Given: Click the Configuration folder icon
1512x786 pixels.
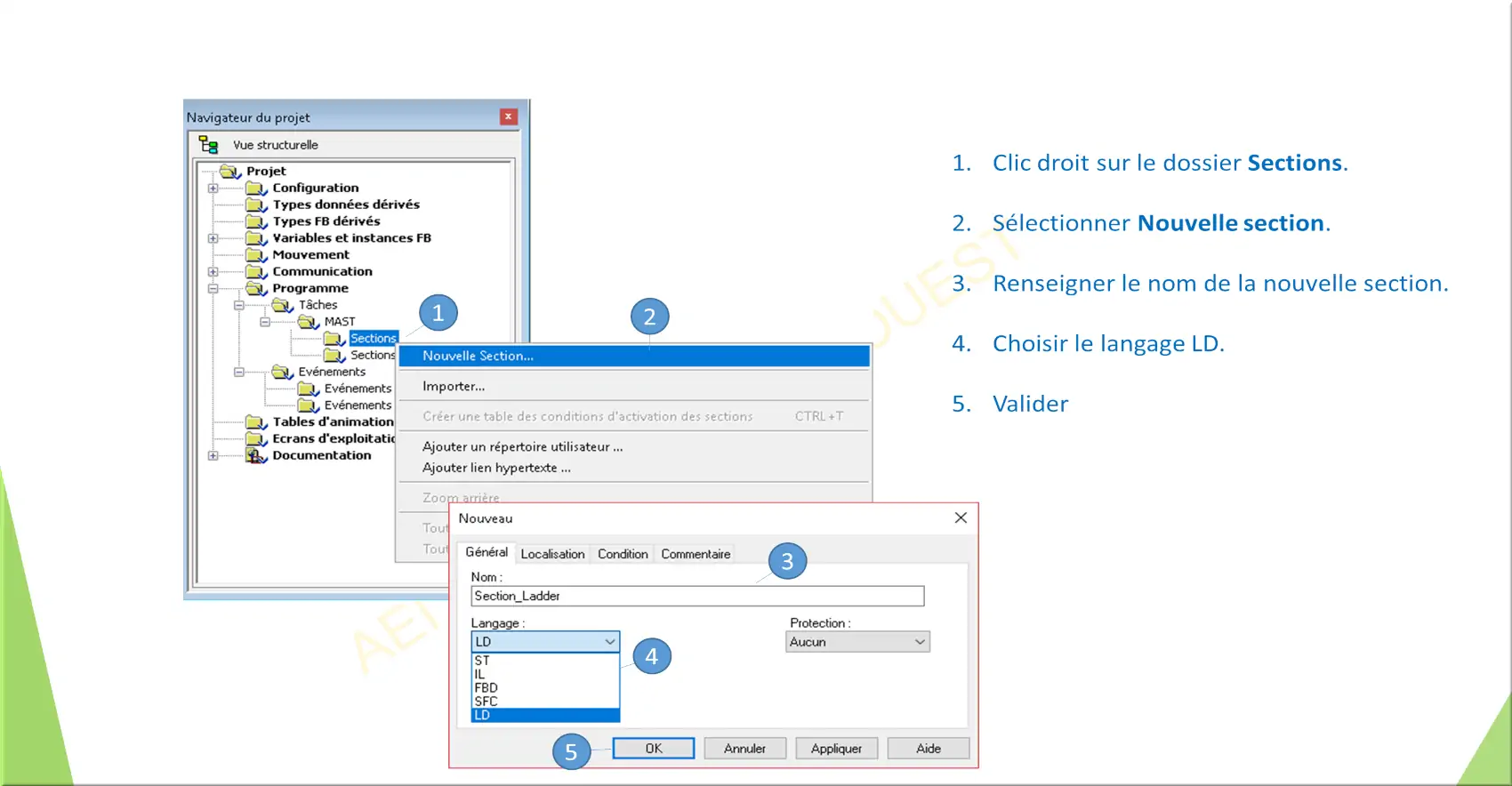Looking at the screenshot, I should [x=256, y=188].
